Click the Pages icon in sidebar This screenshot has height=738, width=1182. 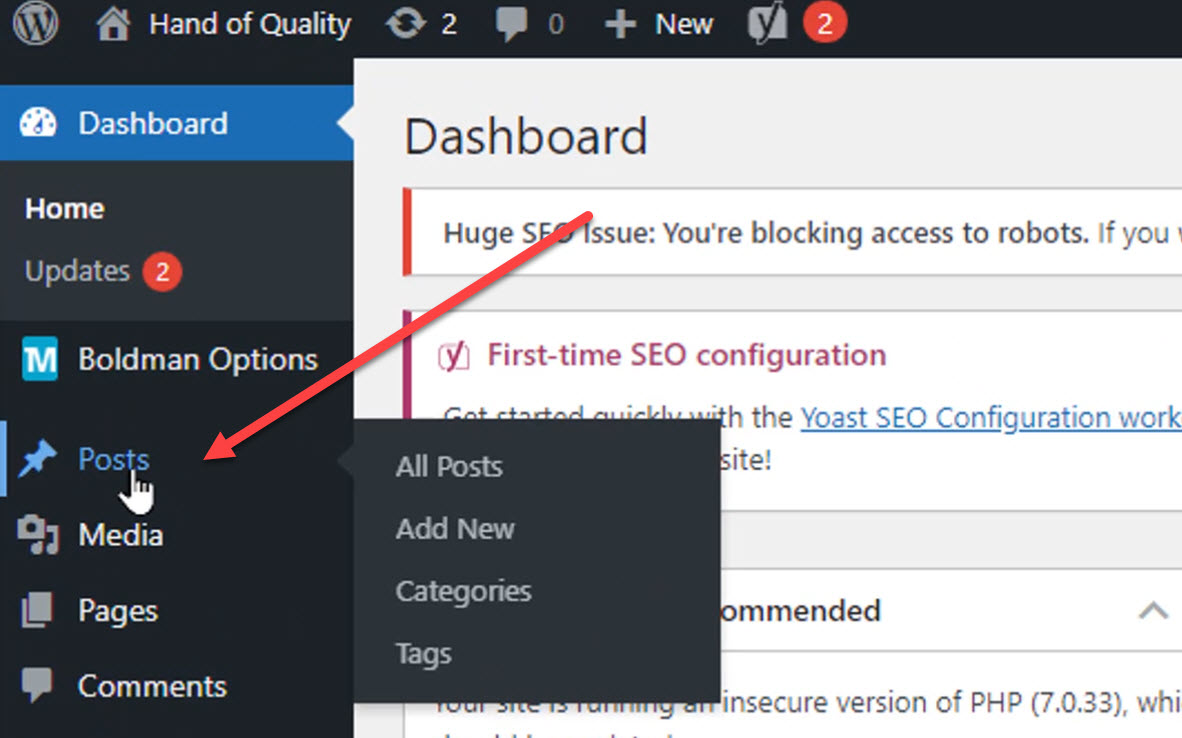tap(37, 610)
